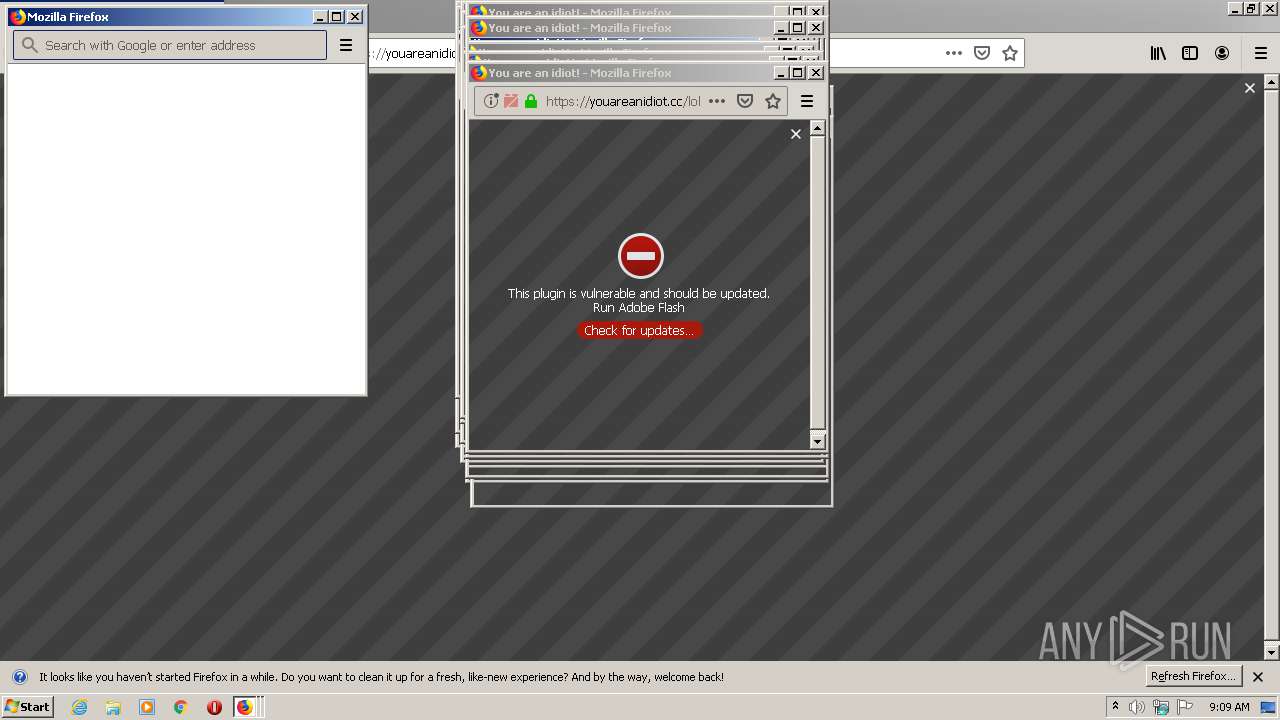Image resolution: width=1280 pixels, height=720 pixels.
Task: Toggle the sidebar view icon in the main toolbar
Action: [1190, 53]
